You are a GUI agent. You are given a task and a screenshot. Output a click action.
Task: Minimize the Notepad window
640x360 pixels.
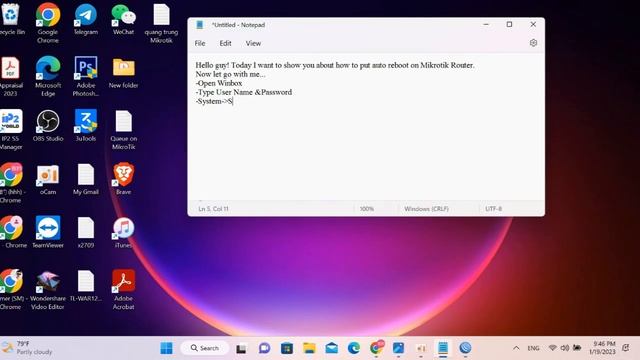click(x=486, y=24)
